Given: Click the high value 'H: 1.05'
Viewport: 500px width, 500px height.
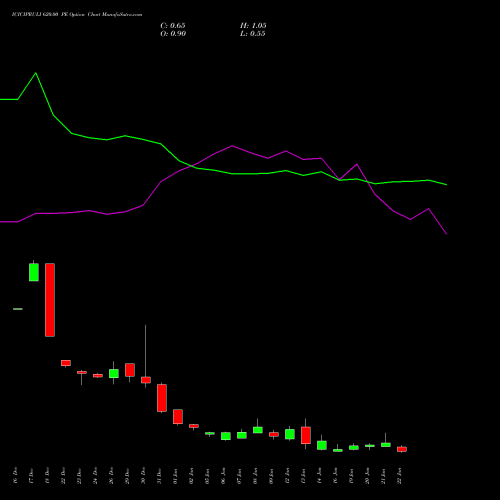Looking at the screenshot, I should [x=253, y=26].
